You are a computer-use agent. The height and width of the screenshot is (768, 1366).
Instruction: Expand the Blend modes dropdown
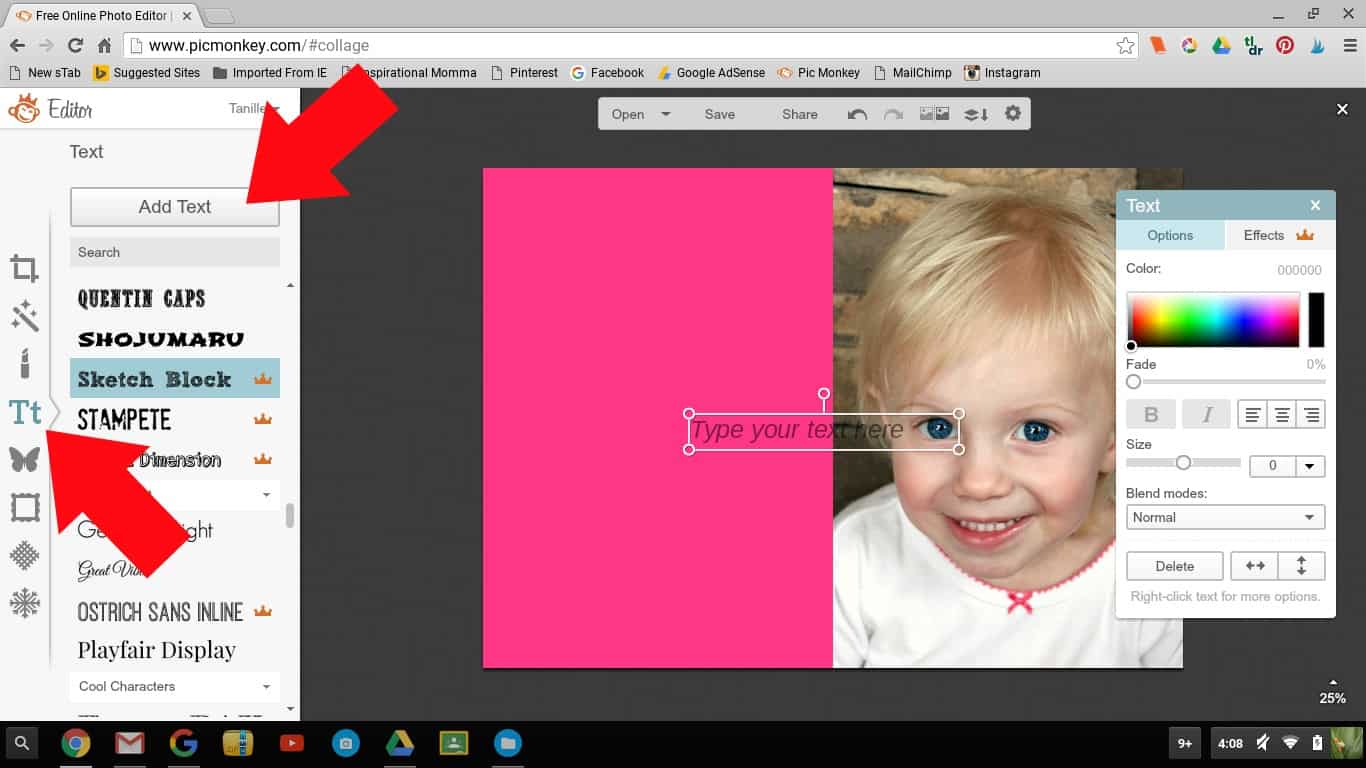[x=1225, y=517]
